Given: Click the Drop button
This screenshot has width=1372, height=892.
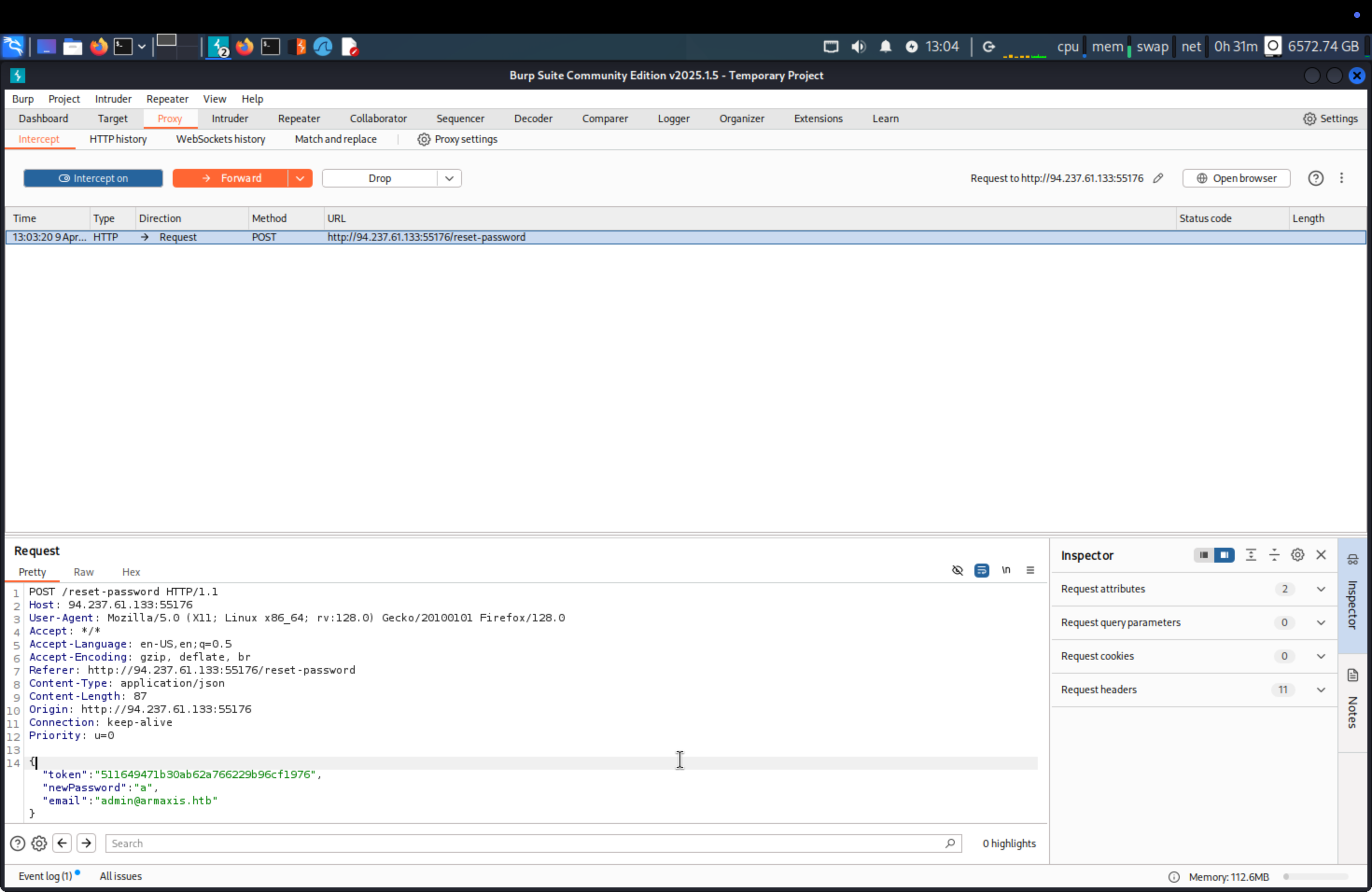Looking at the screenshot, I should [x=379, y=178].
